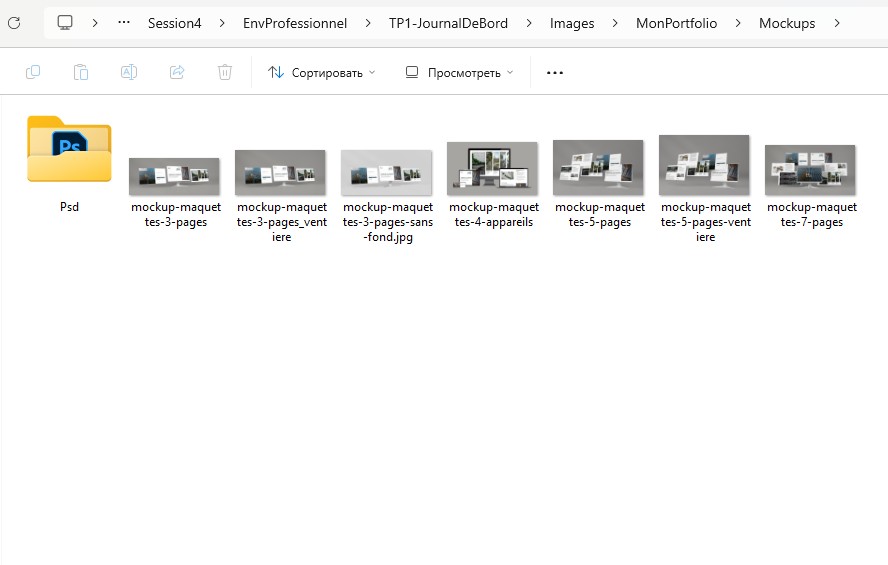Screen dimensions: 888x565
Task: Go to Images folder in breadcrumb
Action: tap(572, 23)
